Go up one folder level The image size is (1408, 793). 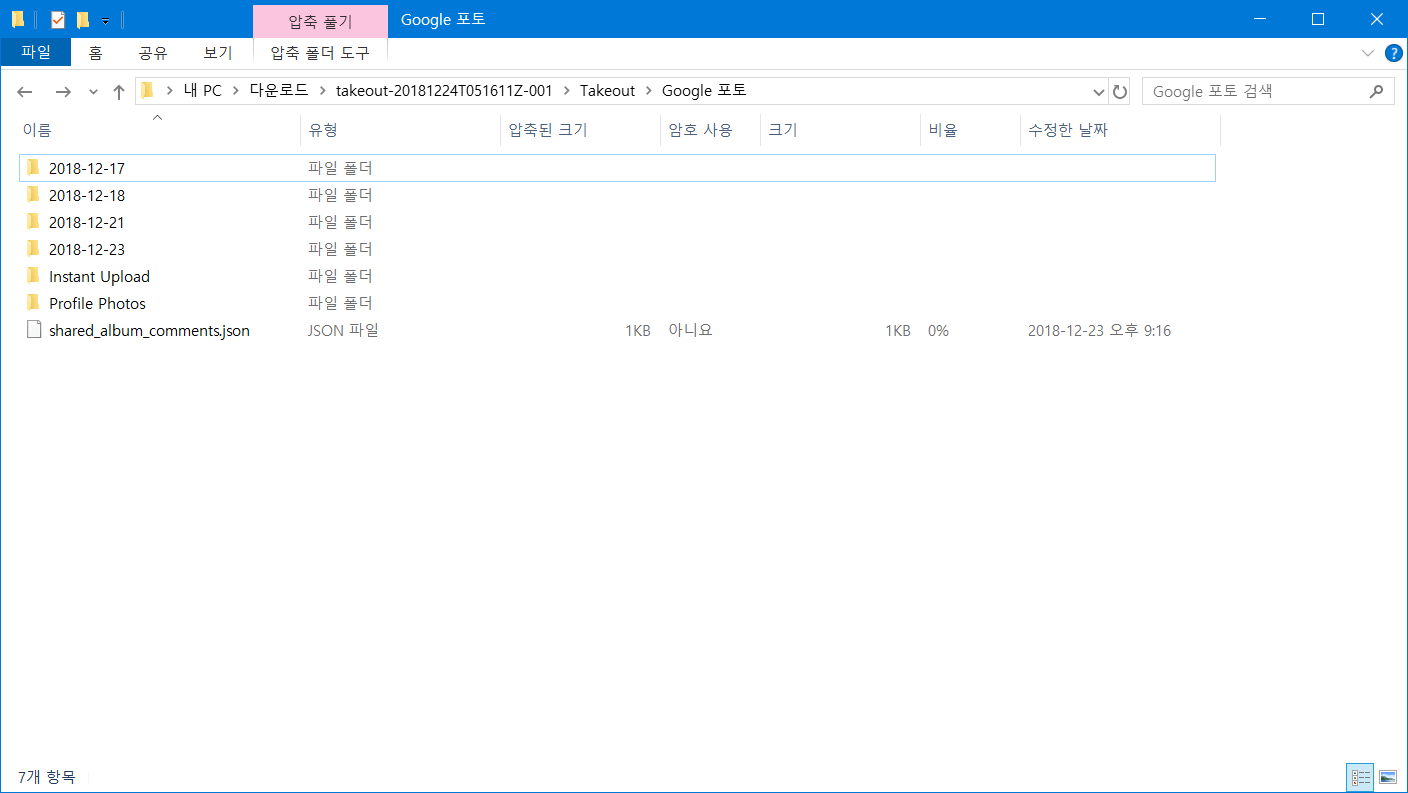point(119,92)
